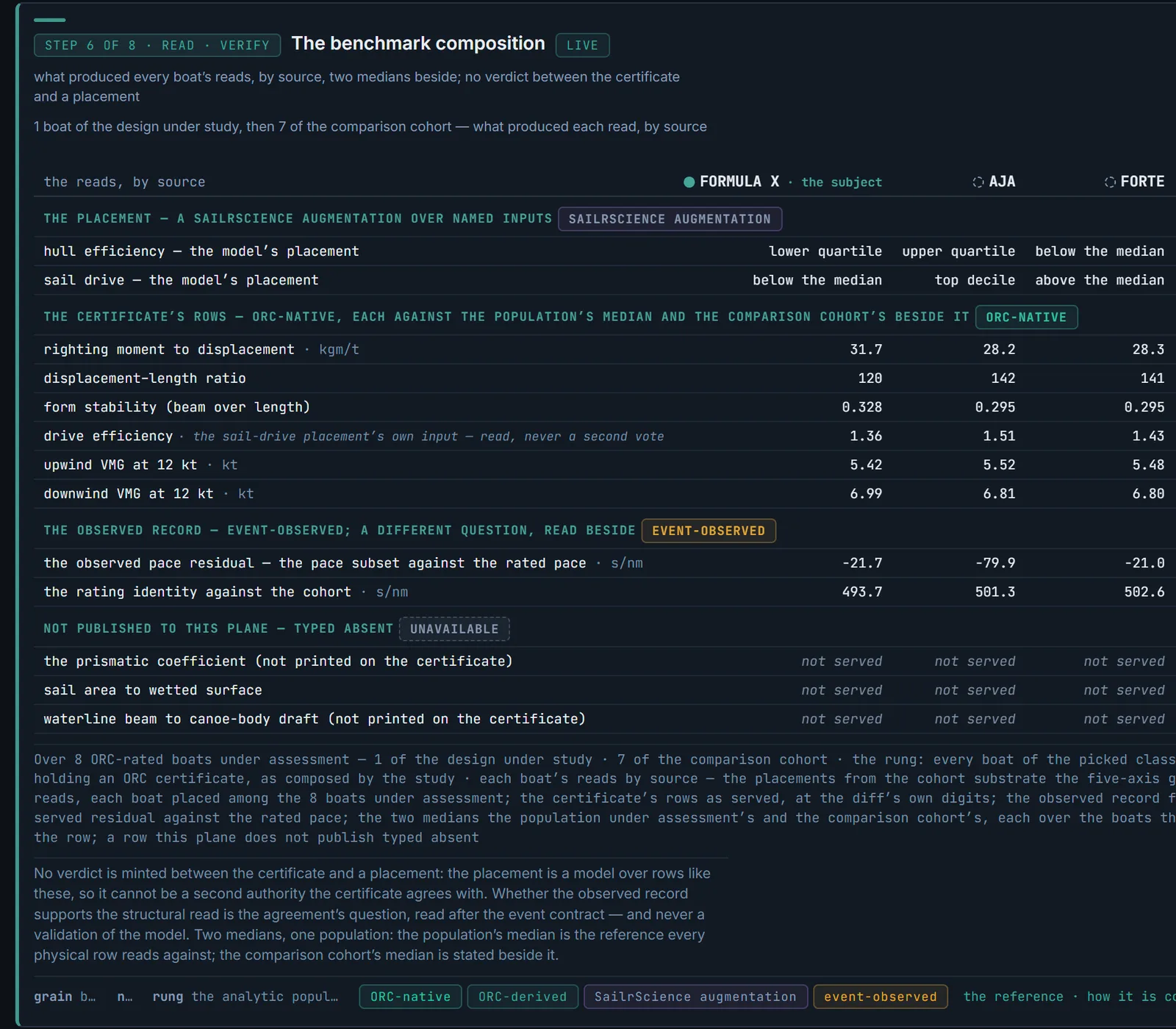Click the 6.81 downwind VMG value
1176x1029 pixels.
[x=999, y=494]
